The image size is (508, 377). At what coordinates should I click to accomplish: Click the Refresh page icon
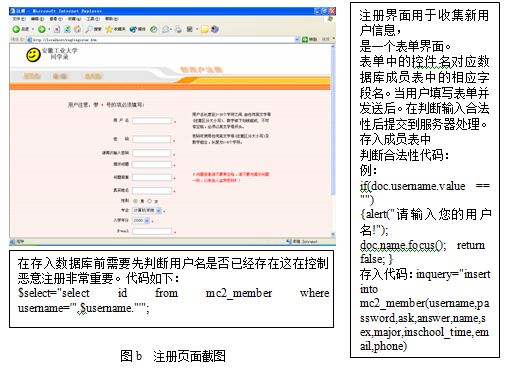67,29
